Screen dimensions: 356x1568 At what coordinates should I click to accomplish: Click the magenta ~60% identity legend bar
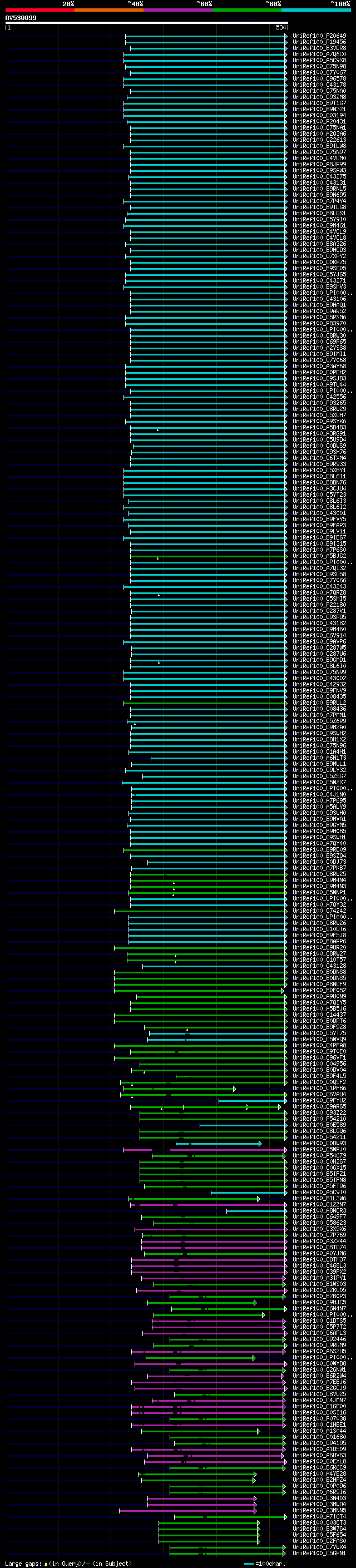(x=177, y=10)
